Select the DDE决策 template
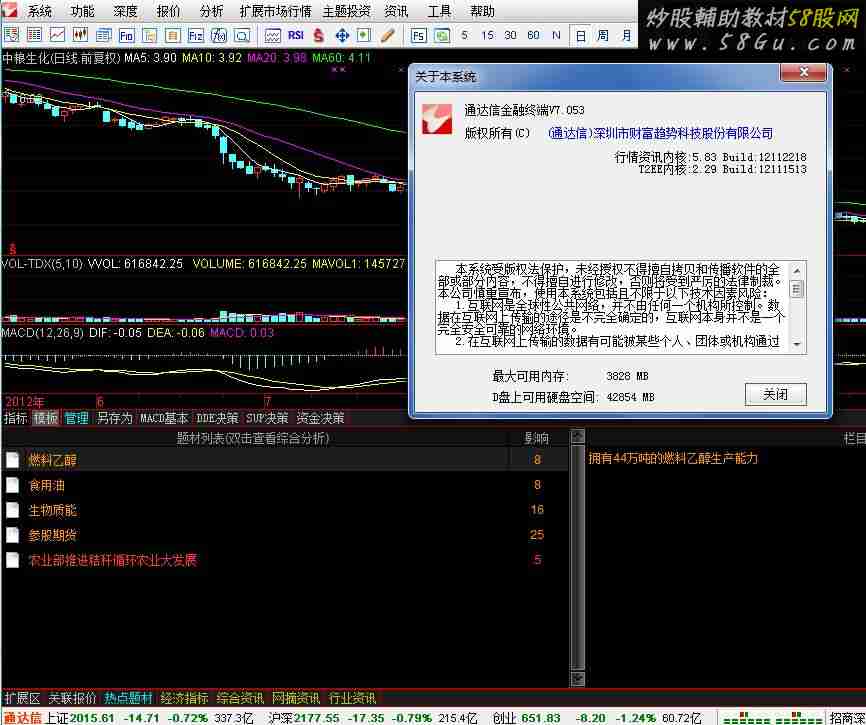 [218, 418]
